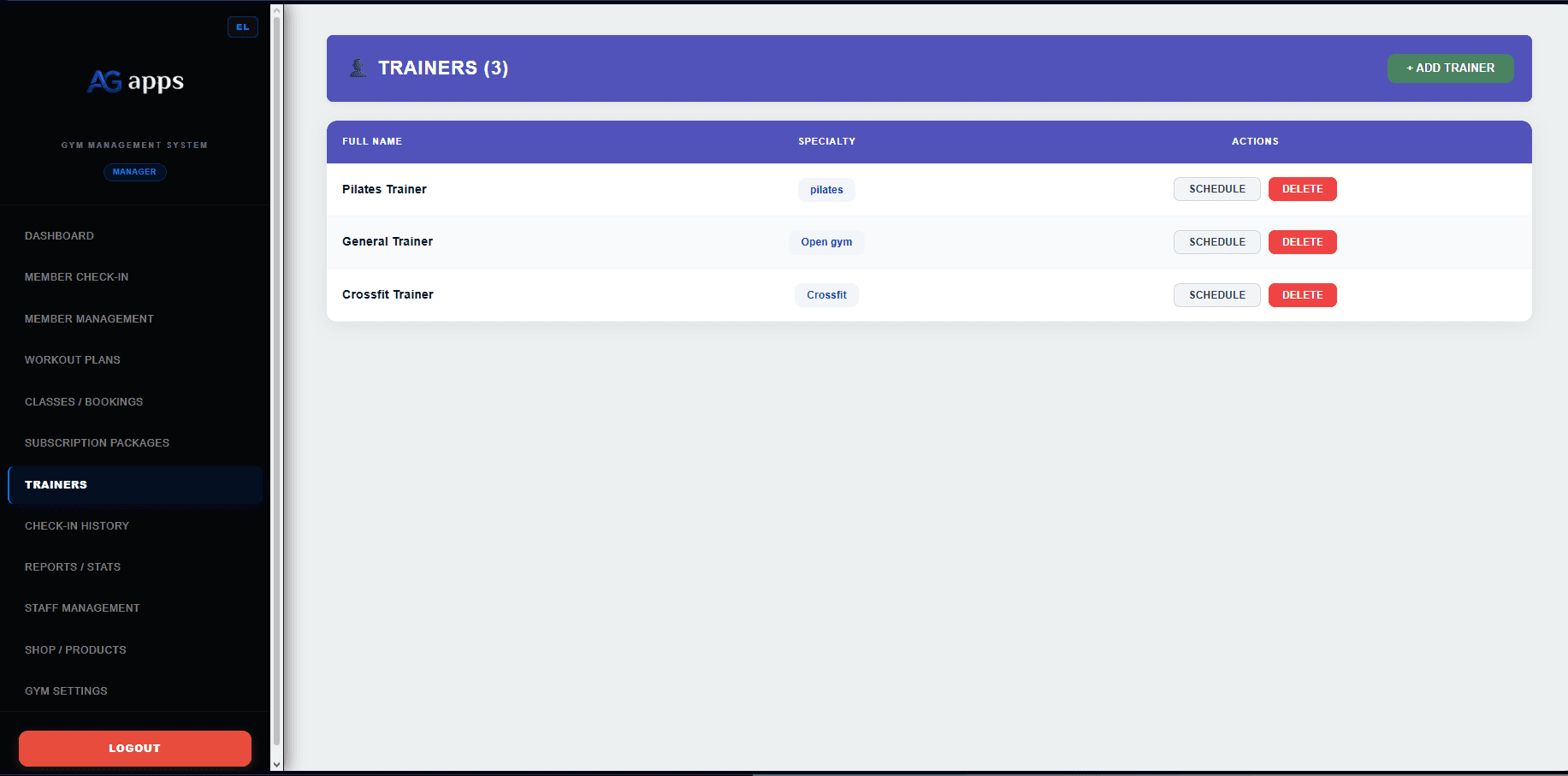Click the AG apps logo
The width and height of the screenshot is (1568, 776).
coord(135,81)
